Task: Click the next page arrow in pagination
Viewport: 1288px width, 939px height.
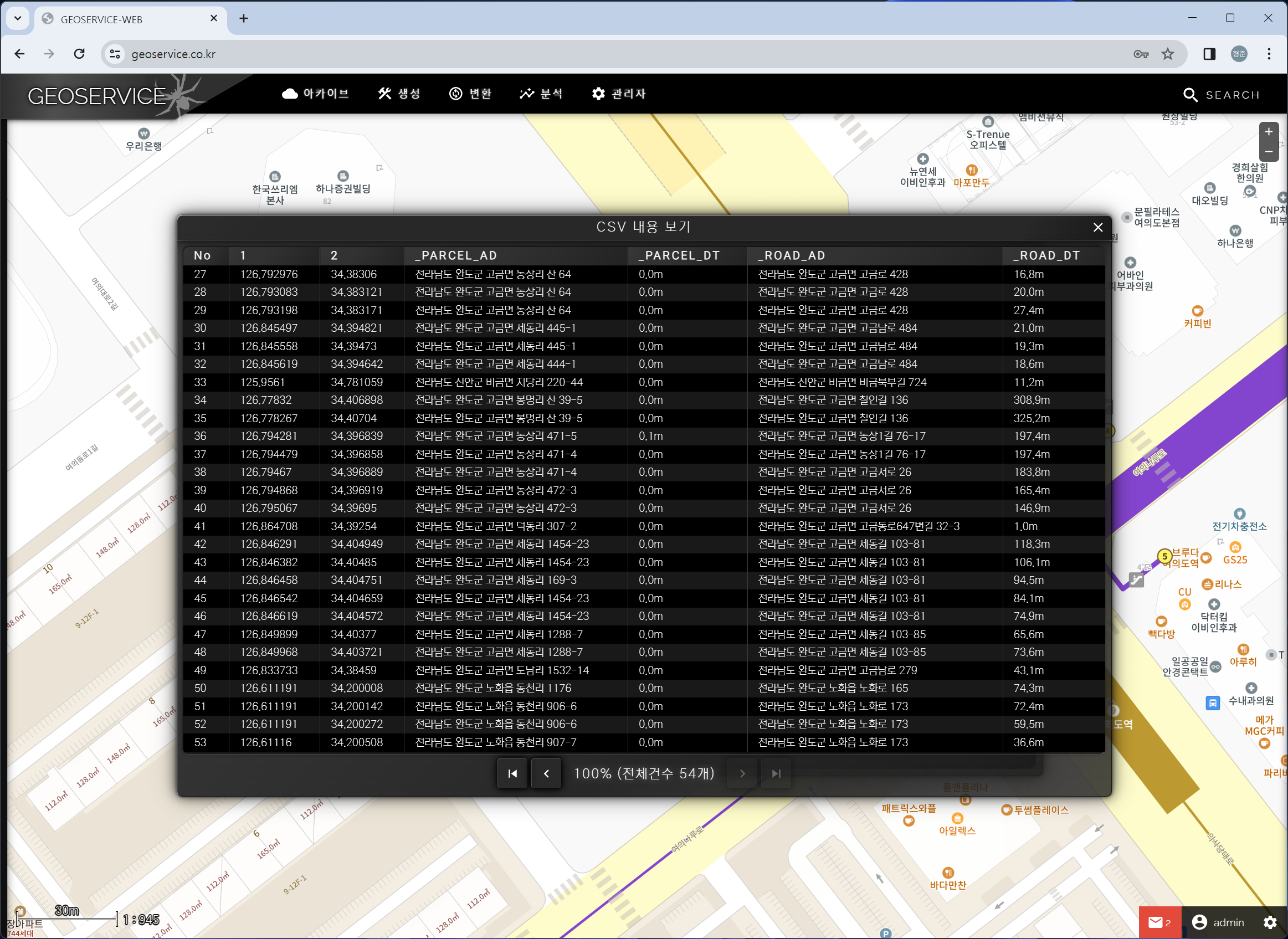Action: click(742, 773)
